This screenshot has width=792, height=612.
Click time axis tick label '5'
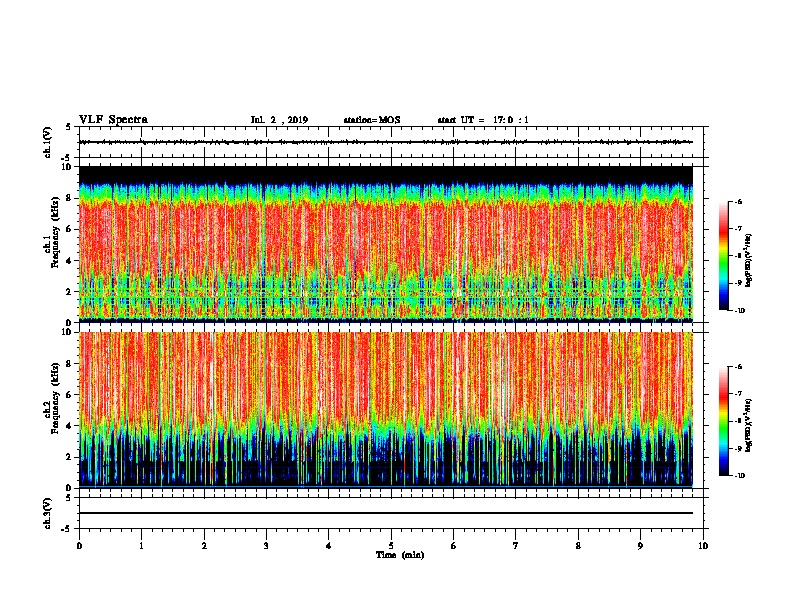[391, 546]
